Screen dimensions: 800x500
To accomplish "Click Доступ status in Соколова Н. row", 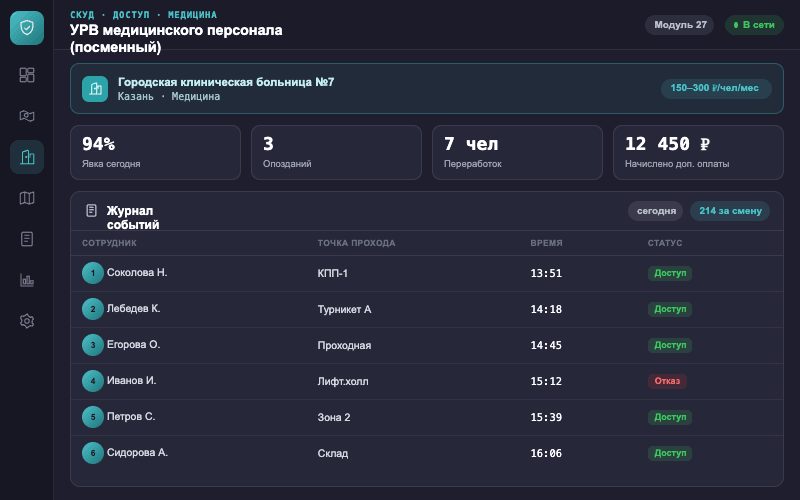I will 670,273.
